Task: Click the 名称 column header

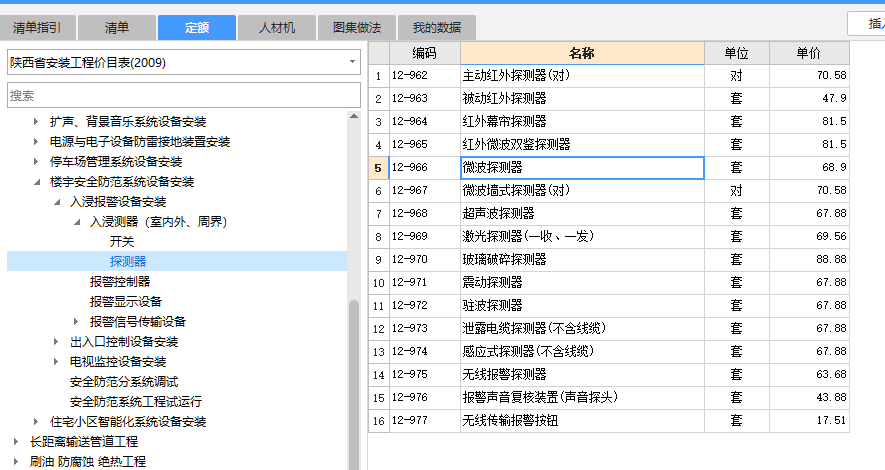Action: [582, 53]
